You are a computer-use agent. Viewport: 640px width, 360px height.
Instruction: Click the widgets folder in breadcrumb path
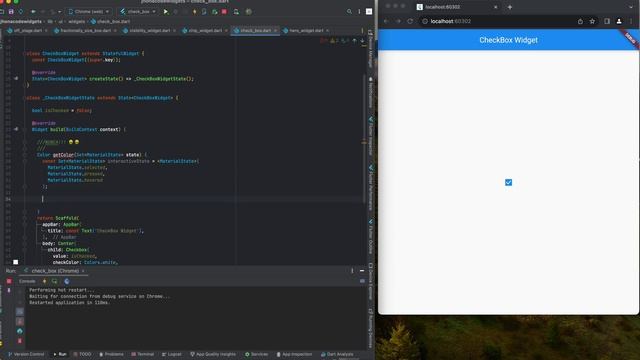click(76, 22)
